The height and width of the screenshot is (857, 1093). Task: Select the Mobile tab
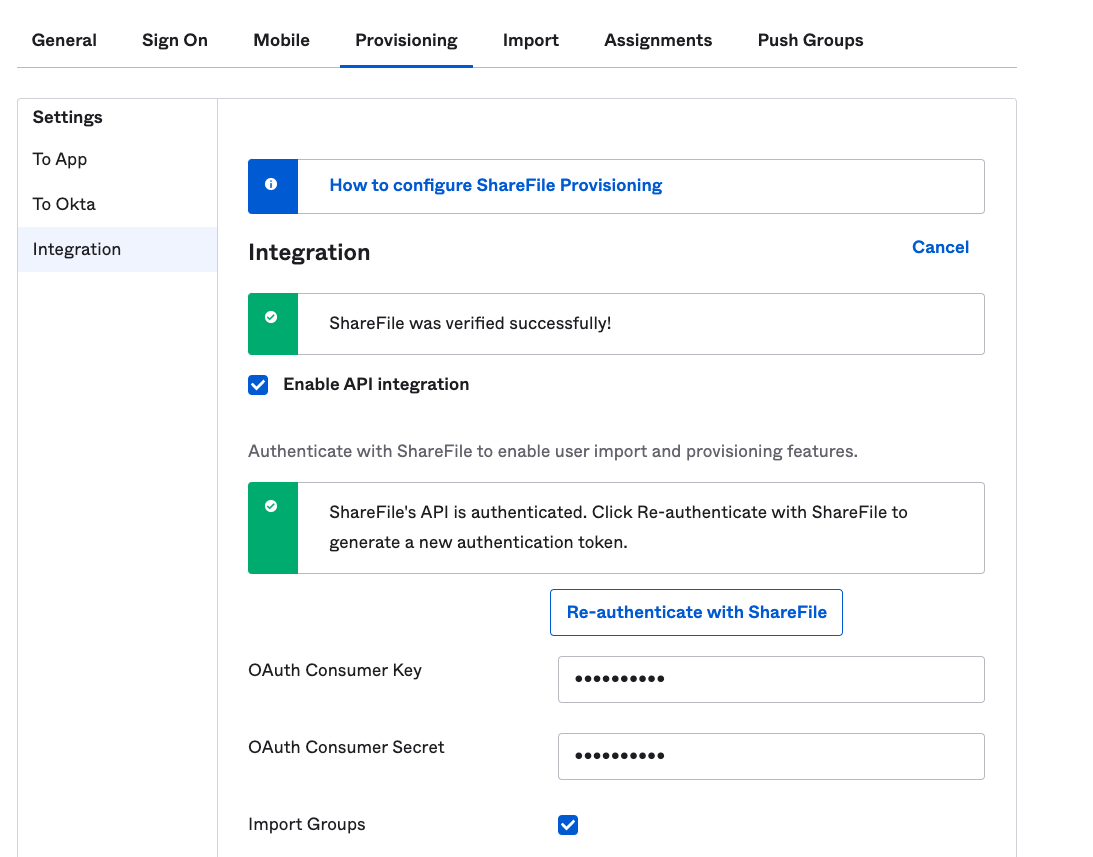tap(281, 40)
